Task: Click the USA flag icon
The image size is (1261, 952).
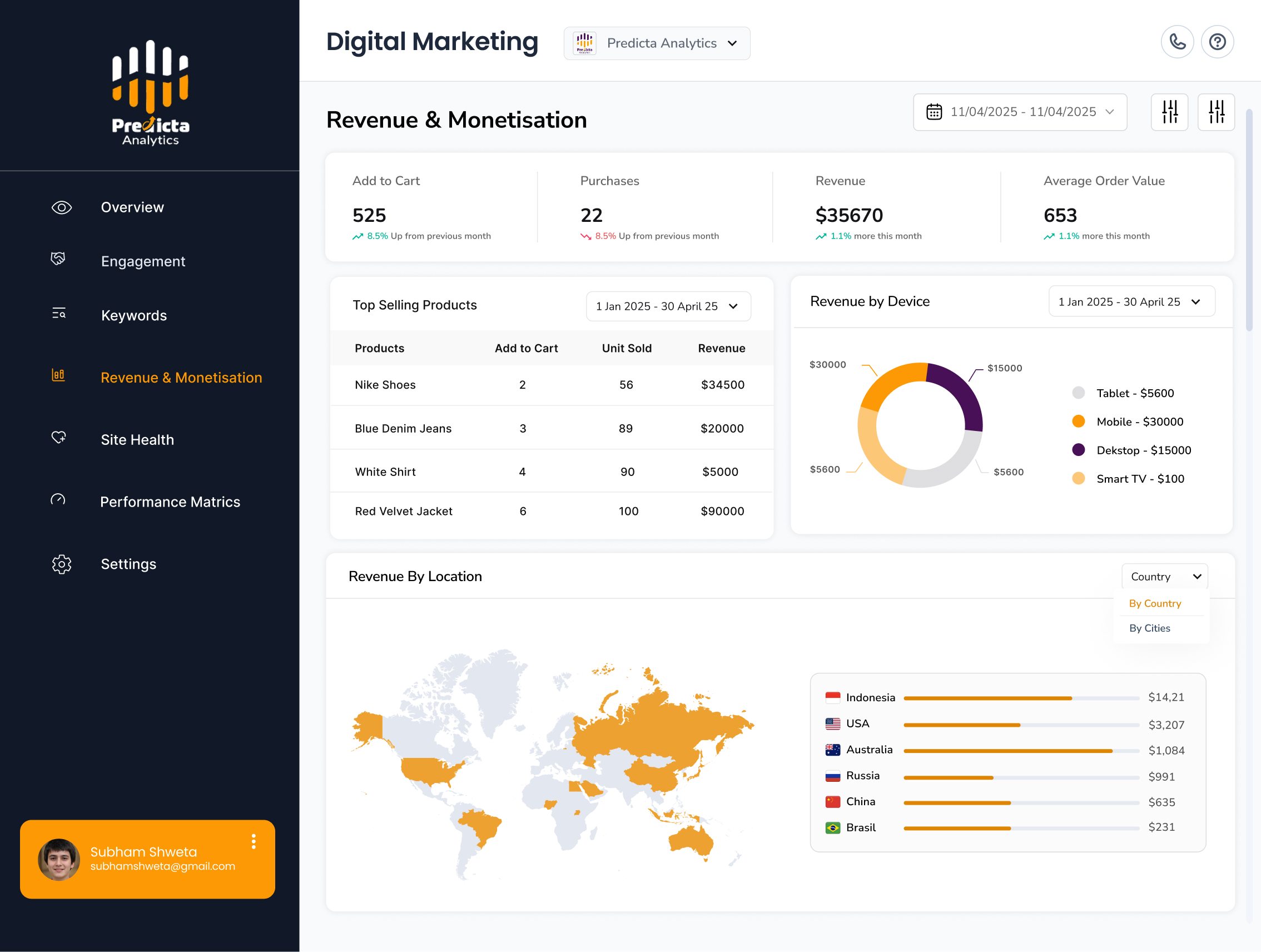Action: click(x=833, y=724)
